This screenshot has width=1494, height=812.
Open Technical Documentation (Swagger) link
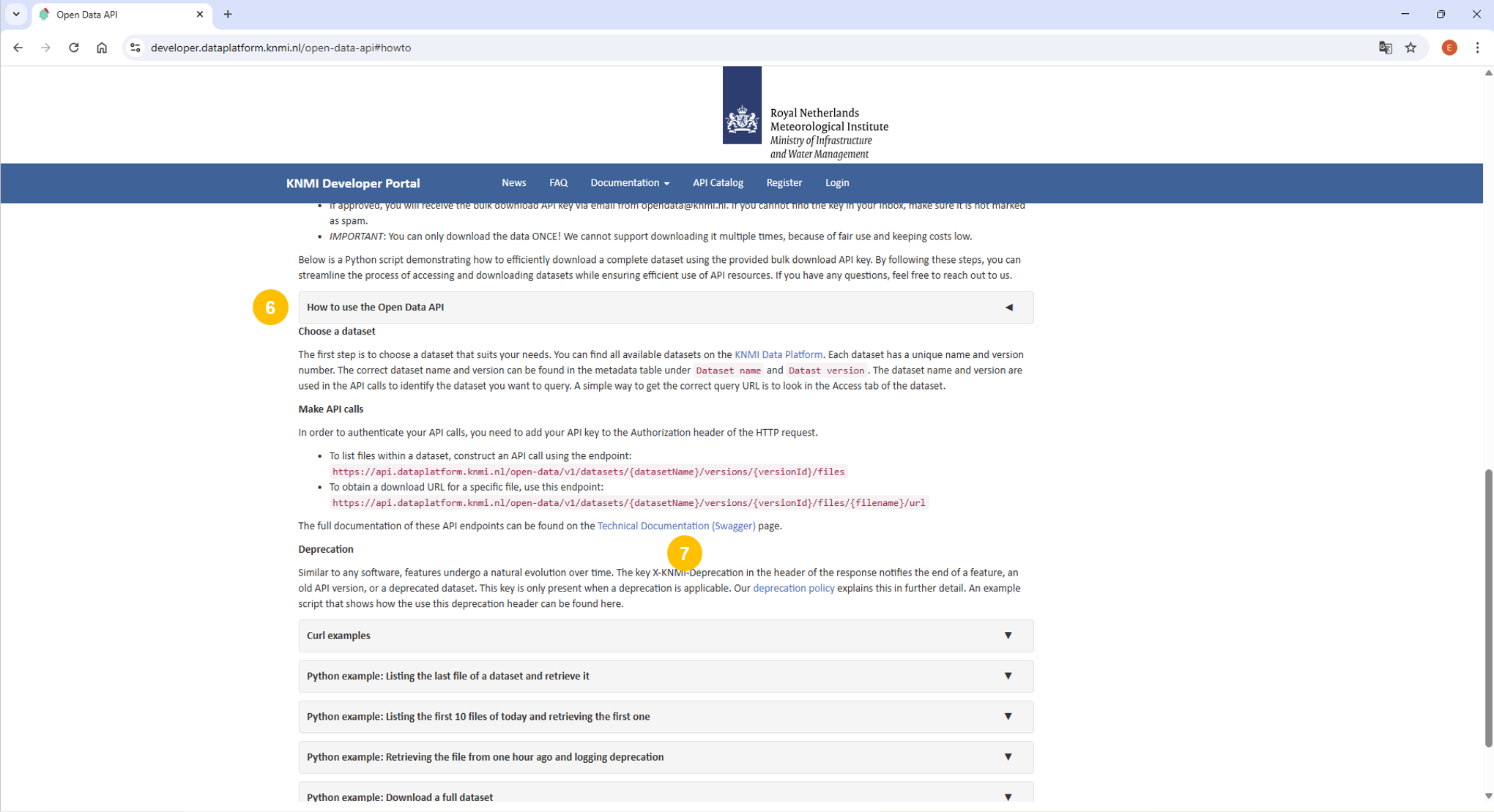click(675, 526)
